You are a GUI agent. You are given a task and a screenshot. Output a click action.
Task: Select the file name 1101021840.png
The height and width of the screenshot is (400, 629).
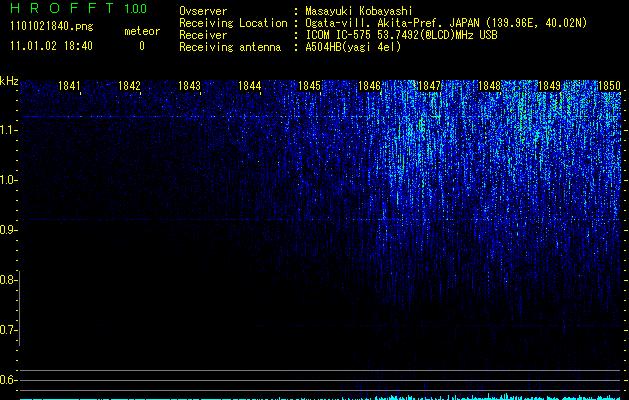point(52,27)
